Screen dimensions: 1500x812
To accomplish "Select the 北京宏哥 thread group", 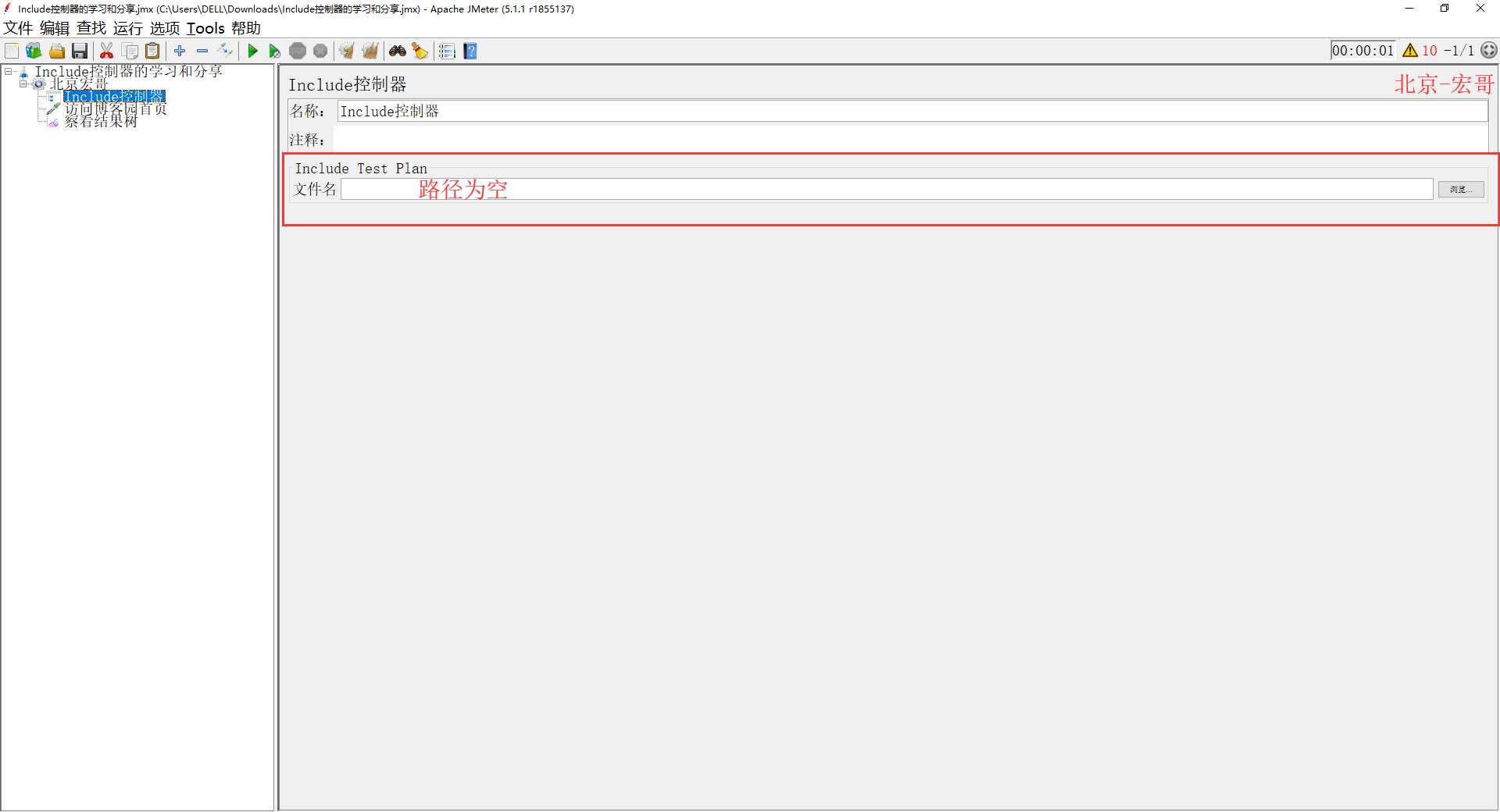I will coord(79,84).
